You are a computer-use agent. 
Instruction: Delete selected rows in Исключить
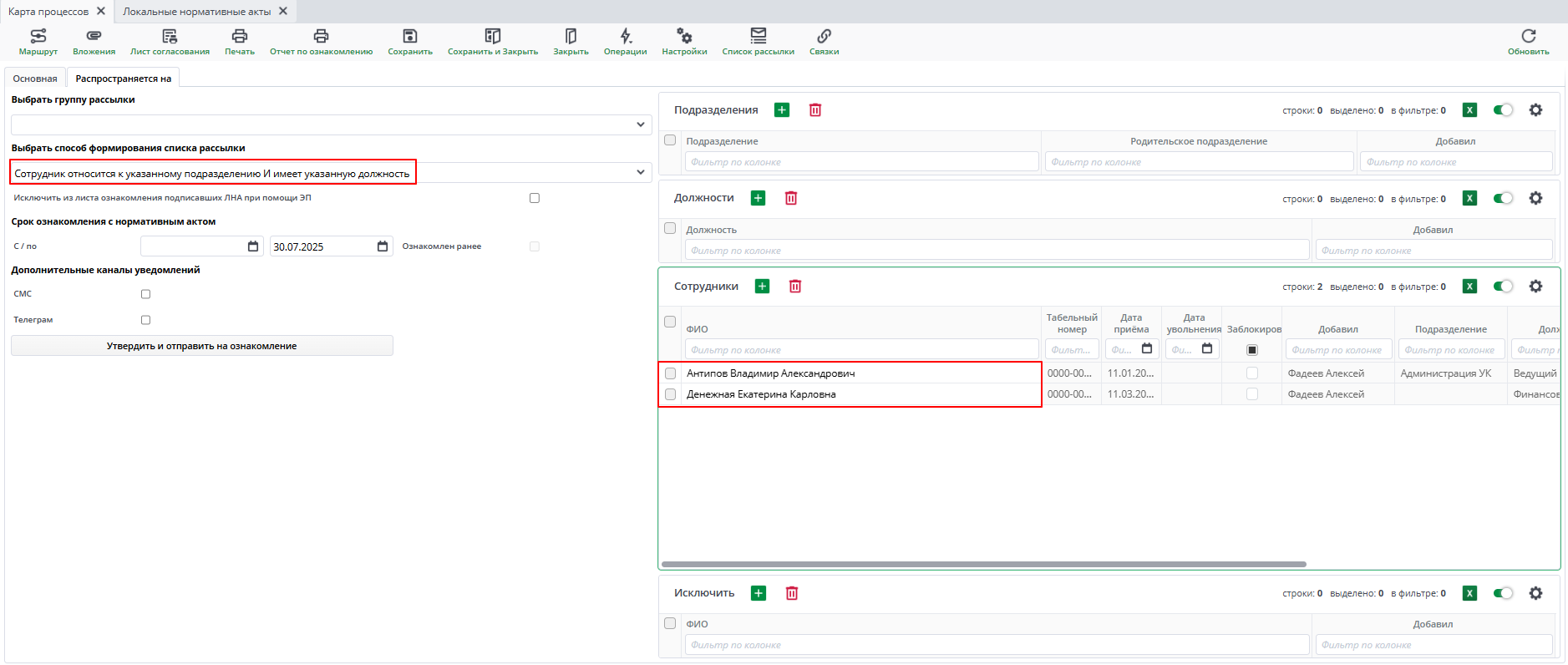pos(792,593)
